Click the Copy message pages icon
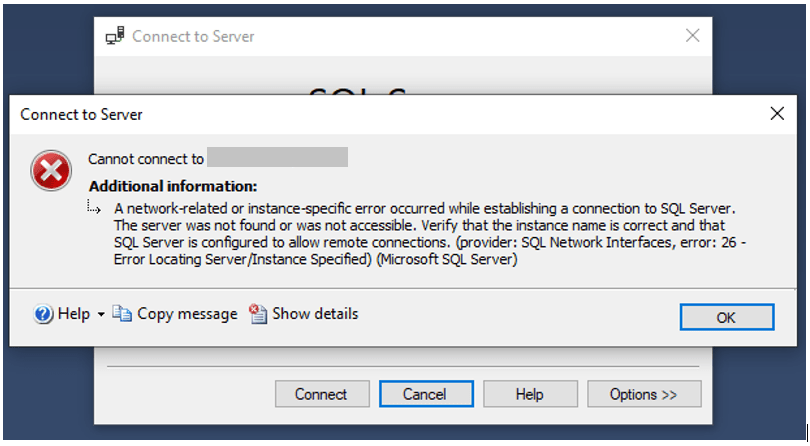Viewport: 810px width, 446px height. (122, 313)
